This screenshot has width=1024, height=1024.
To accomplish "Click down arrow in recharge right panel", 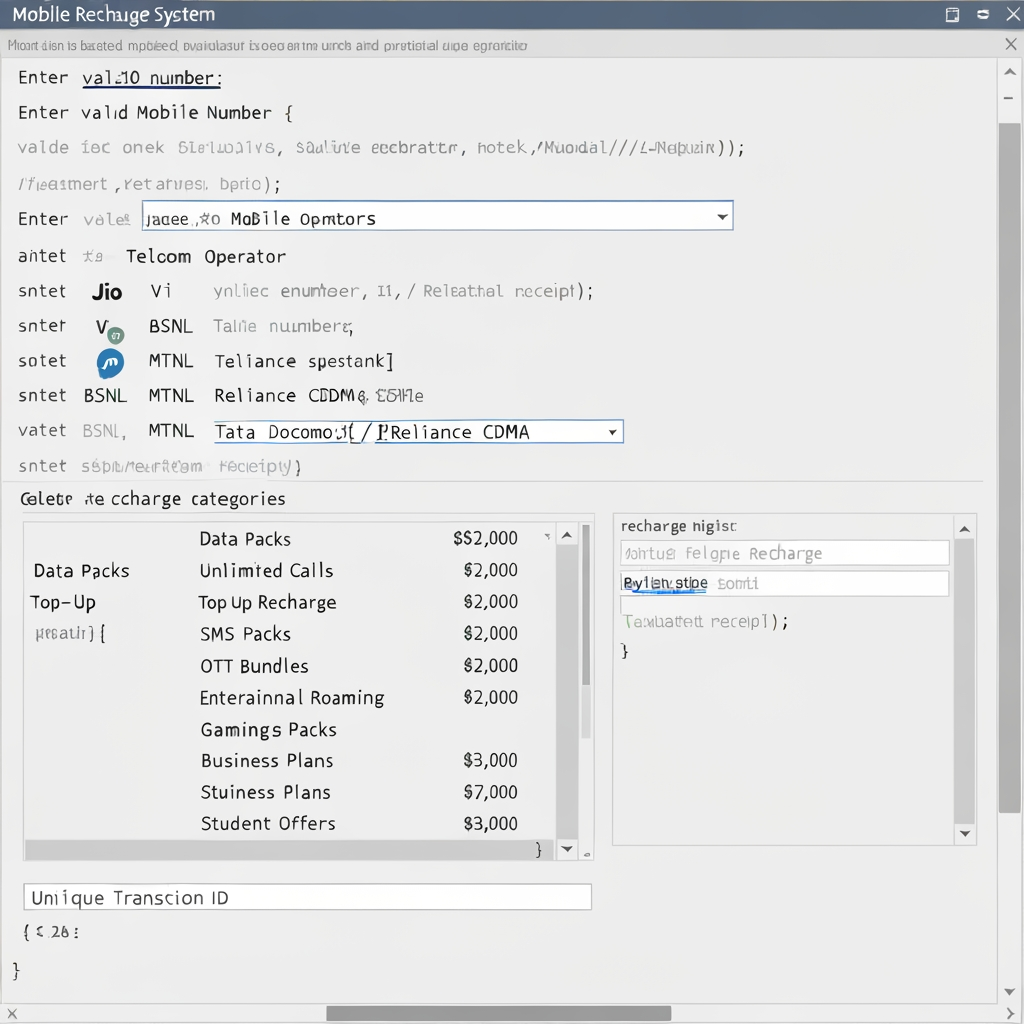I will click(965, 833).
